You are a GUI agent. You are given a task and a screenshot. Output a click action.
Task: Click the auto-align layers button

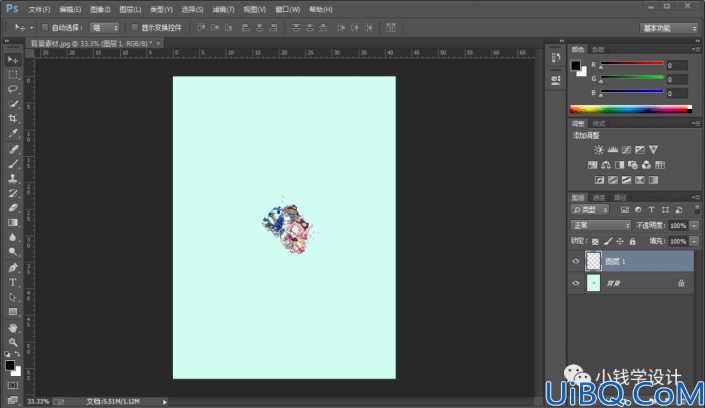click(391, 28)
